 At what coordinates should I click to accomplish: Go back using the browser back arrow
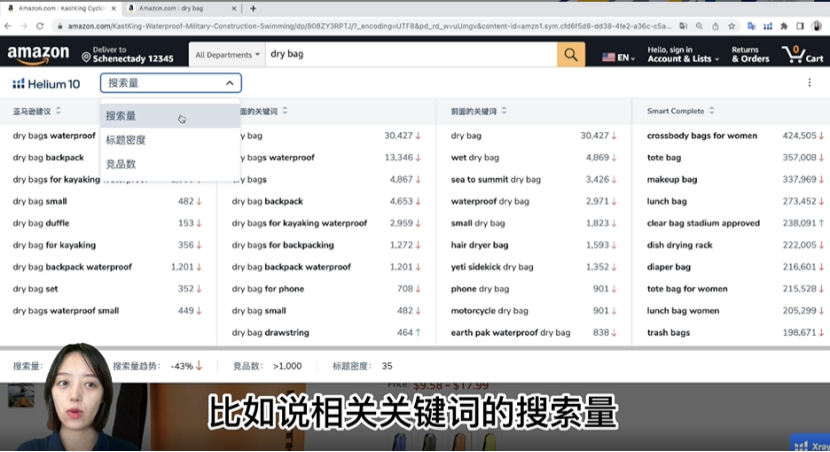point(9,25)
